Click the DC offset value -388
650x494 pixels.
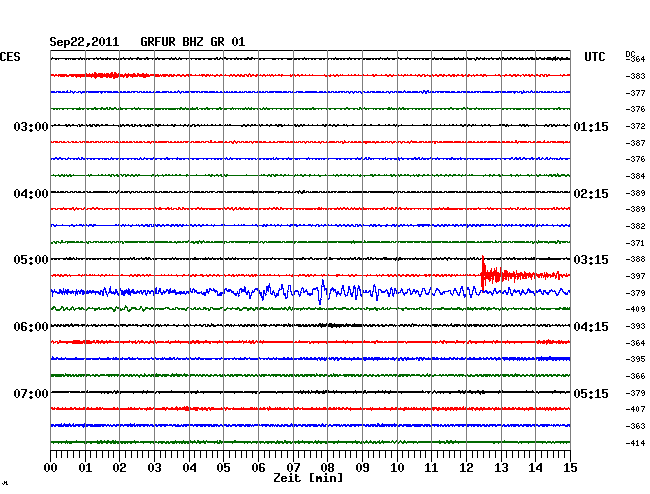tap(635, 259)
